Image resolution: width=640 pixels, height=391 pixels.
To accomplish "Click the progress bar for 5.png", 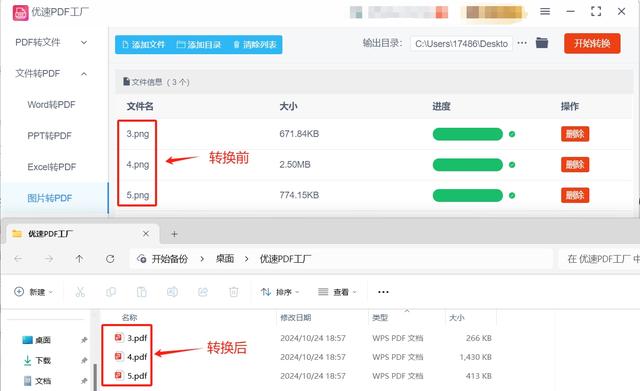I will [468, 195].
